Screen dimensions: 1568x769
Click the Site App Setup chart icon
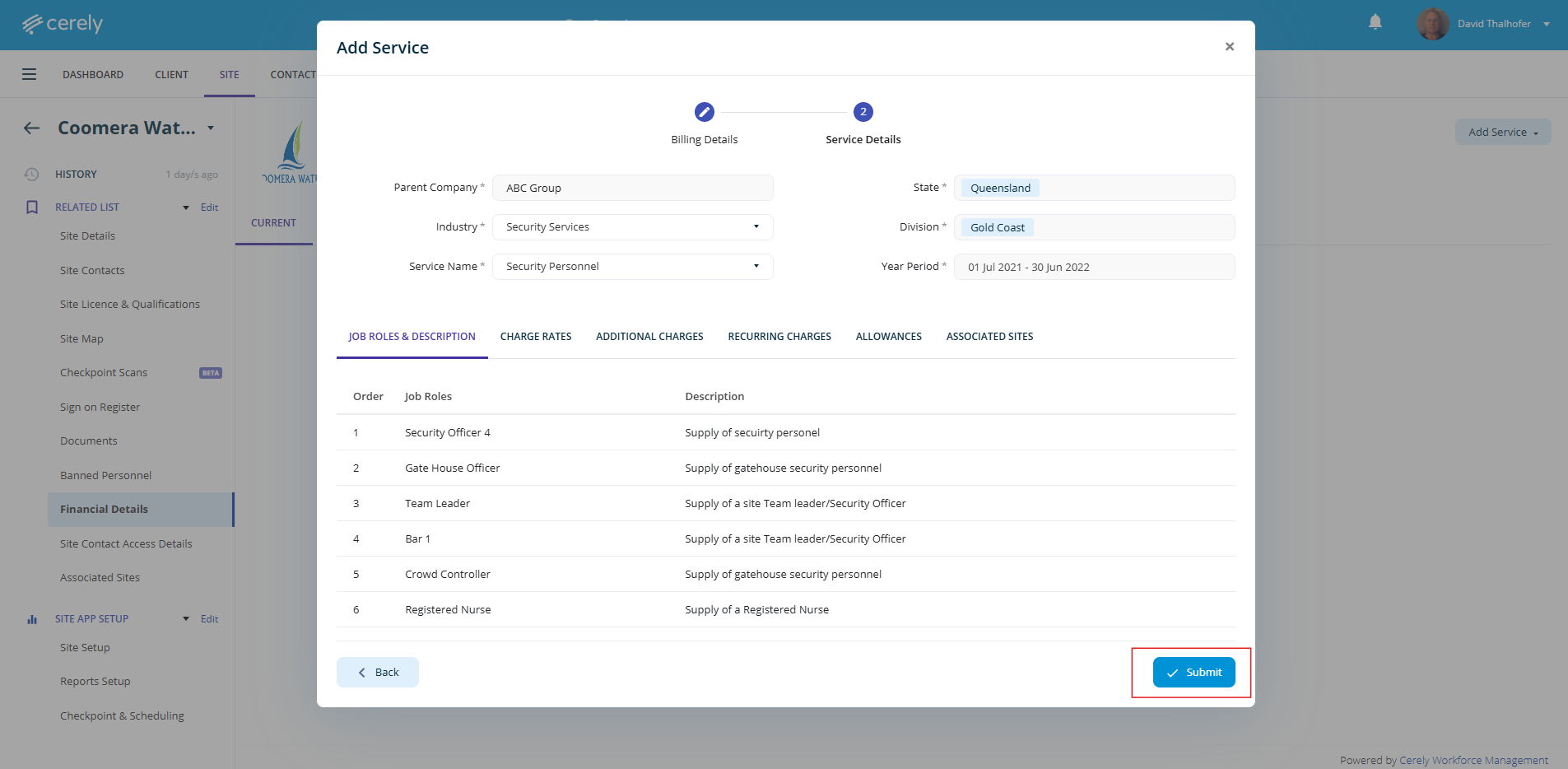pos(32,619)
